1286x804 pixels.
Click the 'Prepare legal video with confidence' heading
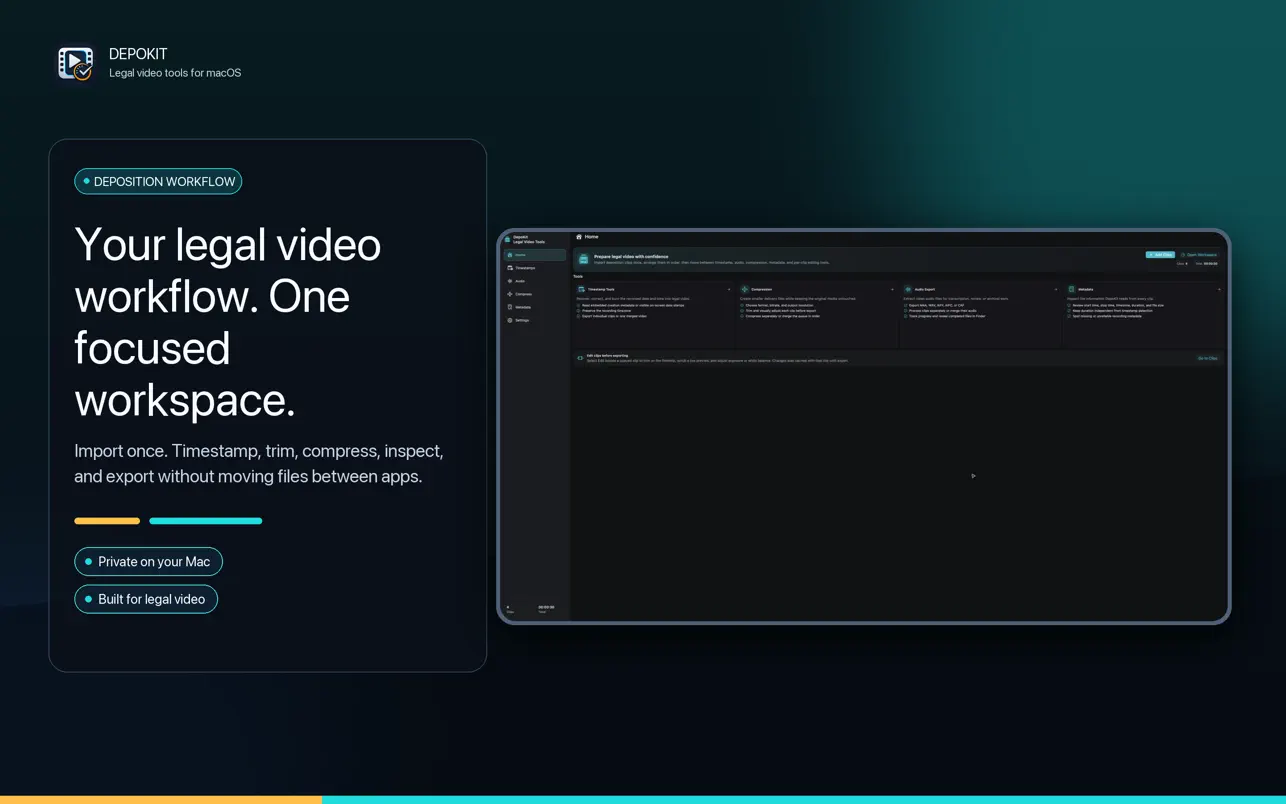coord(631,257)
